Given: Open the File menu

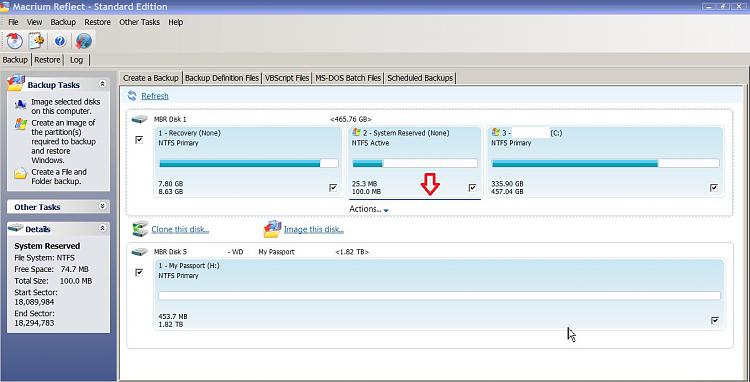Looking at the screenshot, I should click(x=13, y=22).
